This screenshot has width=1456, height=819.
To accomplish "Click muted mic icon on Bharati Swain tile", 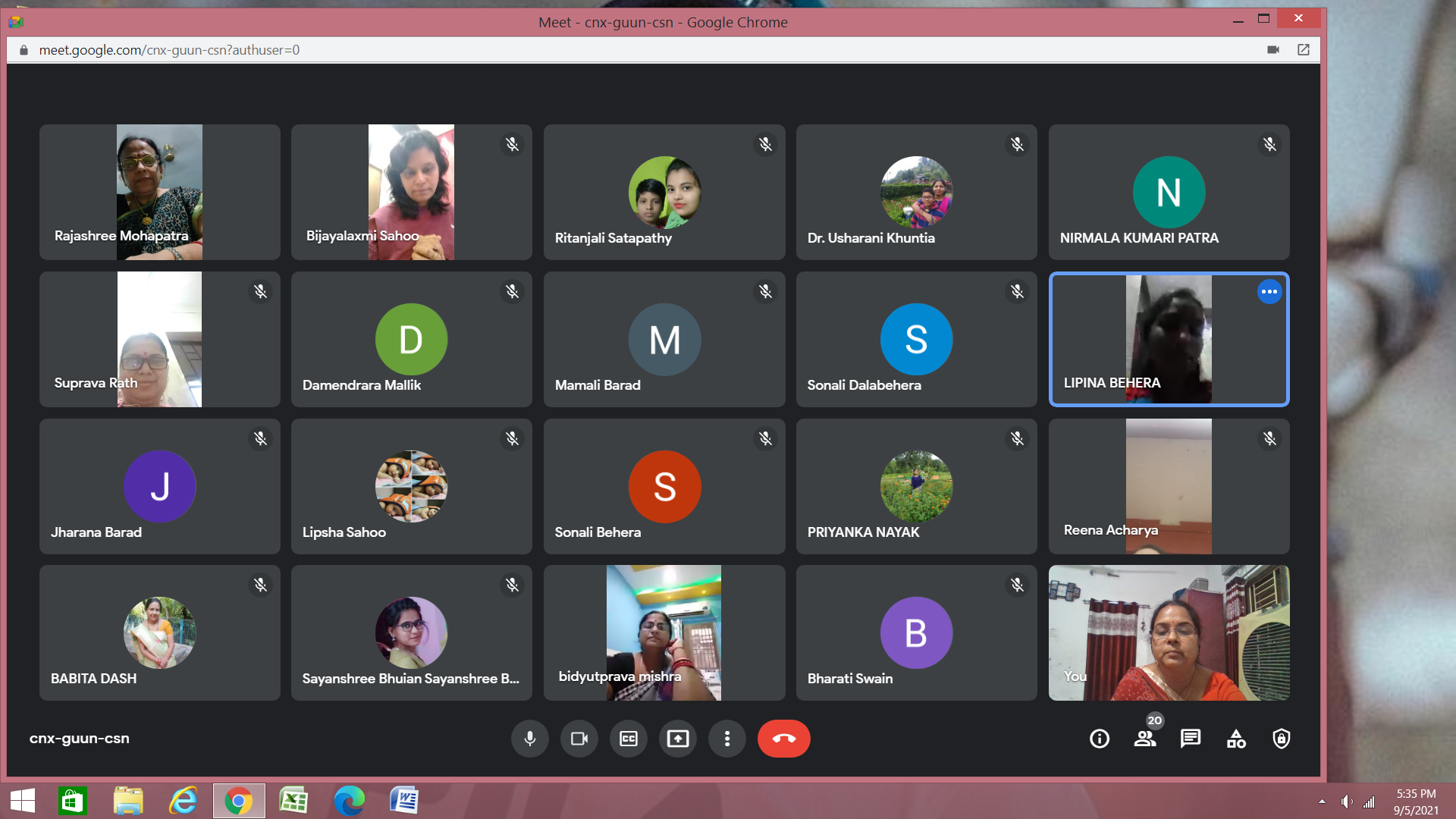I will click(x=1018, y=585).
